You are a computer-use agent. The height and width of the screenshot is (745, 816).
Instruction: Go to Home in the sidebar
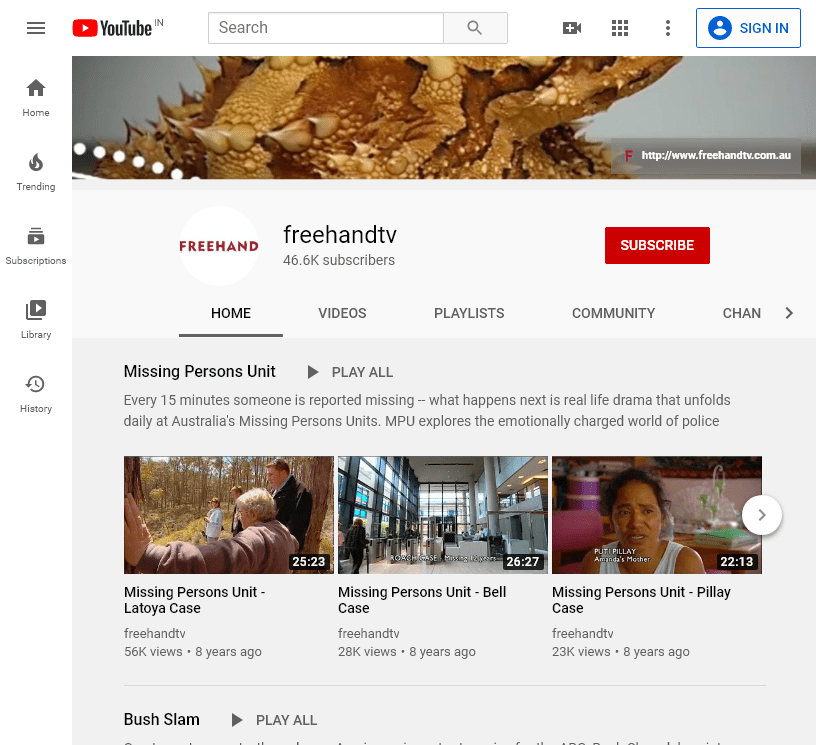click(x=36, y=98)
